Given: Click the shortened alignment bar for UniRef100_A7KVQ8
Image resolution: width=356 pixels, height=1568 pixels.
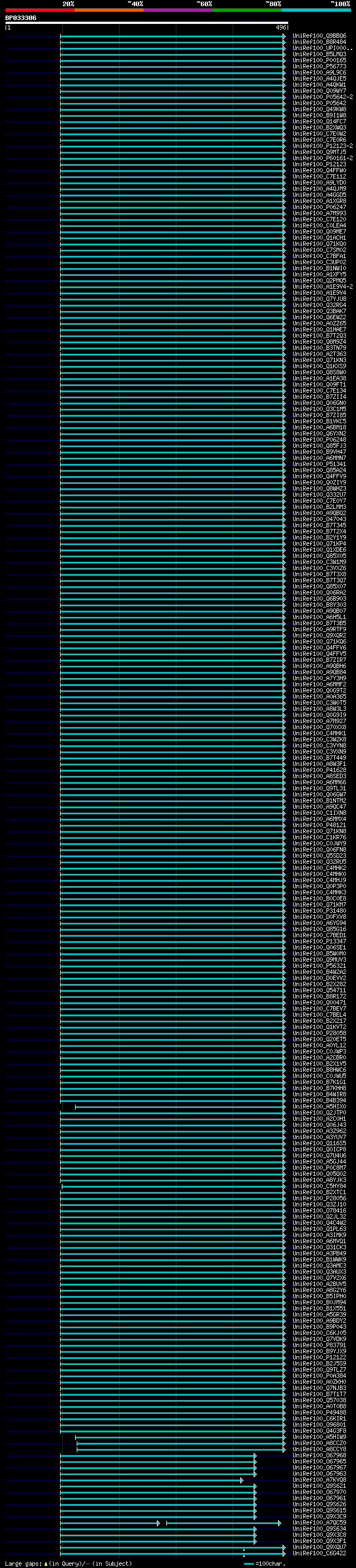Looking at the screenshot, I should tap(151, 1480).
